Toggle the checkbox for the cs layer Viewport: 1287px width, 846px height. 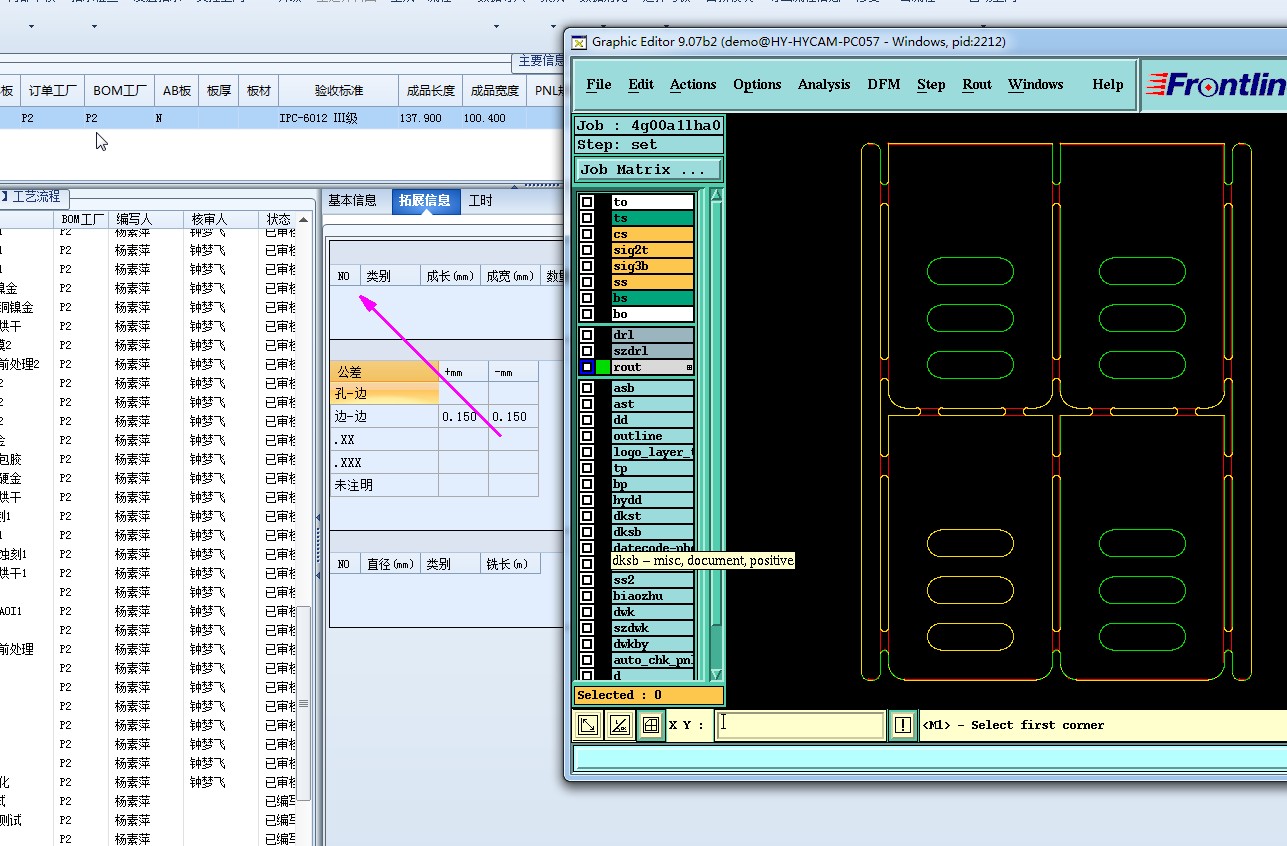tap(587, 234)
